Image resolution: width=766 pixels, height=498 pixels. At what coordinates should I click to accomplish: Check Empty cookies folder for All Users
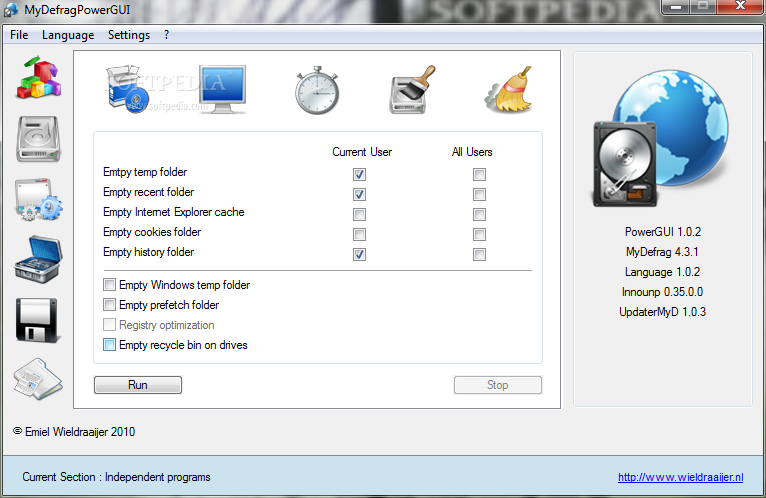point(479,235)
